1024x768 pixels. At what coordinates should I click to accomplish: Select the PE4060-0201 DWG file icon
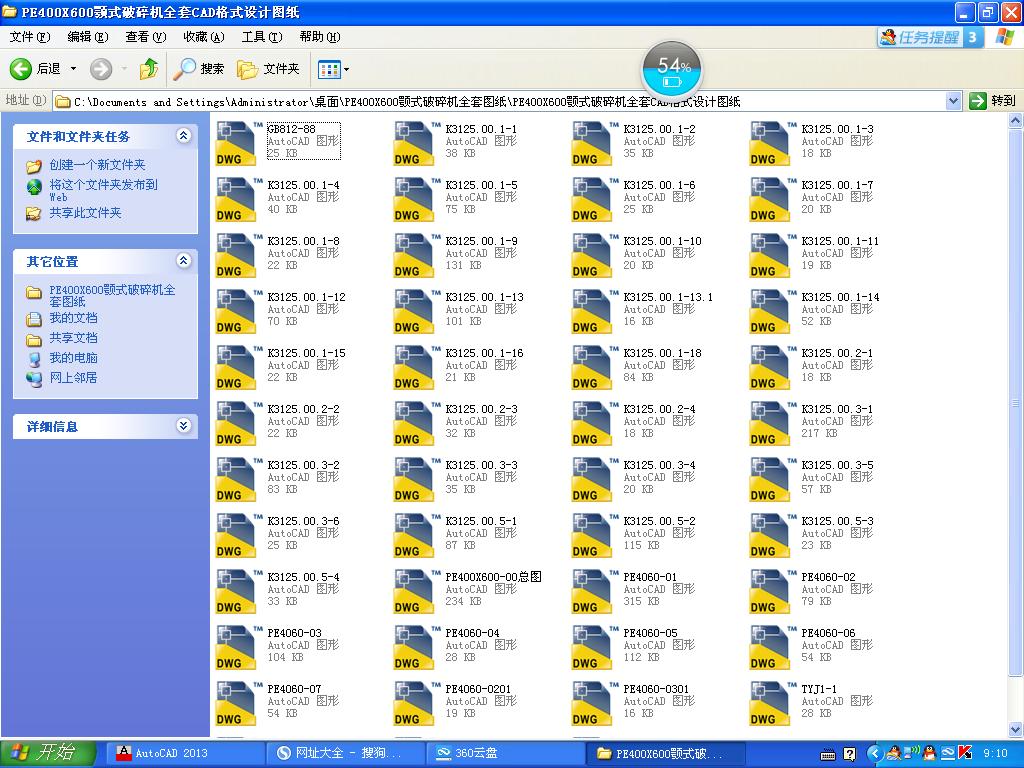pyautogui.click(x=415, y=703)
